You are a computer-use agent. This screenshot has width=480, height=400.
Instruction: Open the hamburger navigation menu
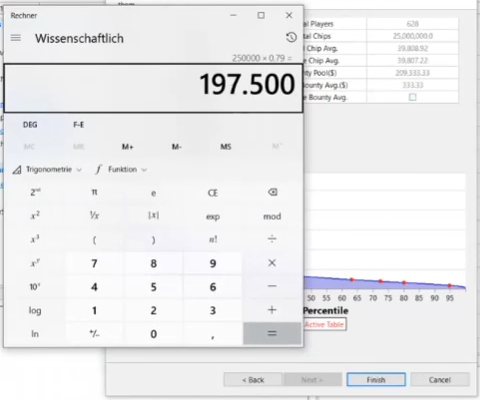point(16,38)
